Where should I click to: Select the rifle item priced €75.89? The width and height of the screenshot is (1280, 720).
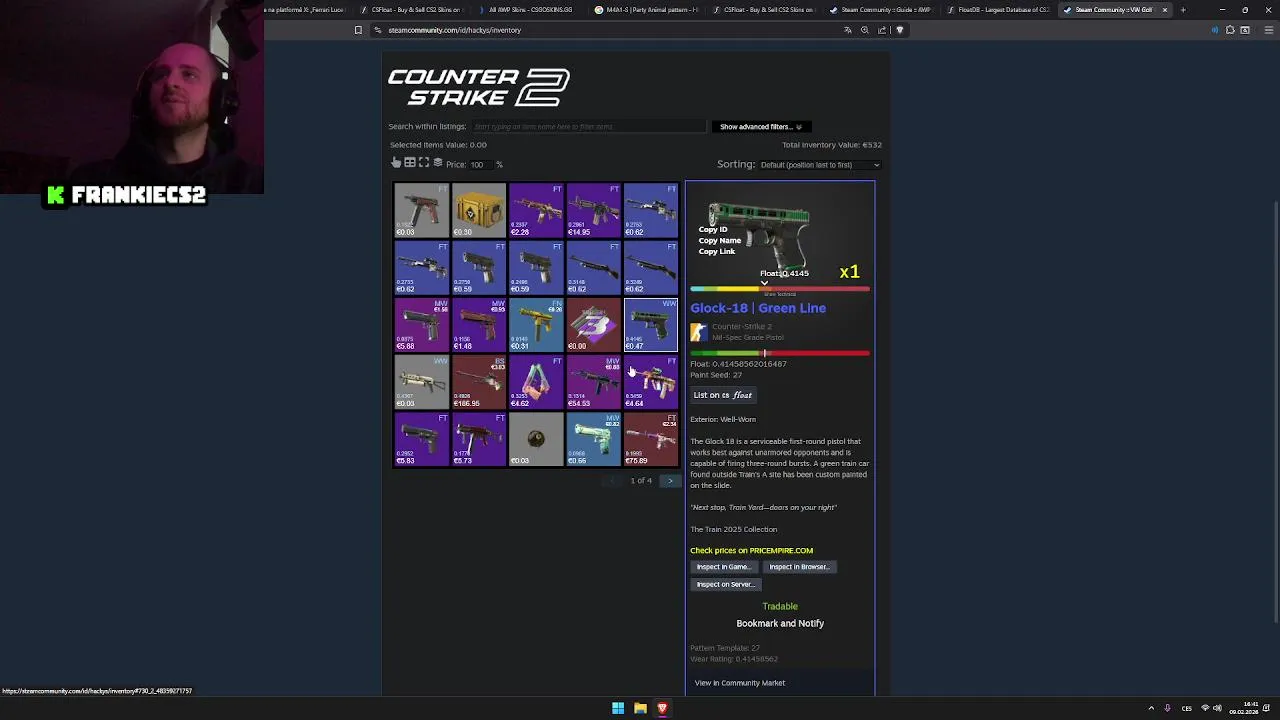coord(651,440)
